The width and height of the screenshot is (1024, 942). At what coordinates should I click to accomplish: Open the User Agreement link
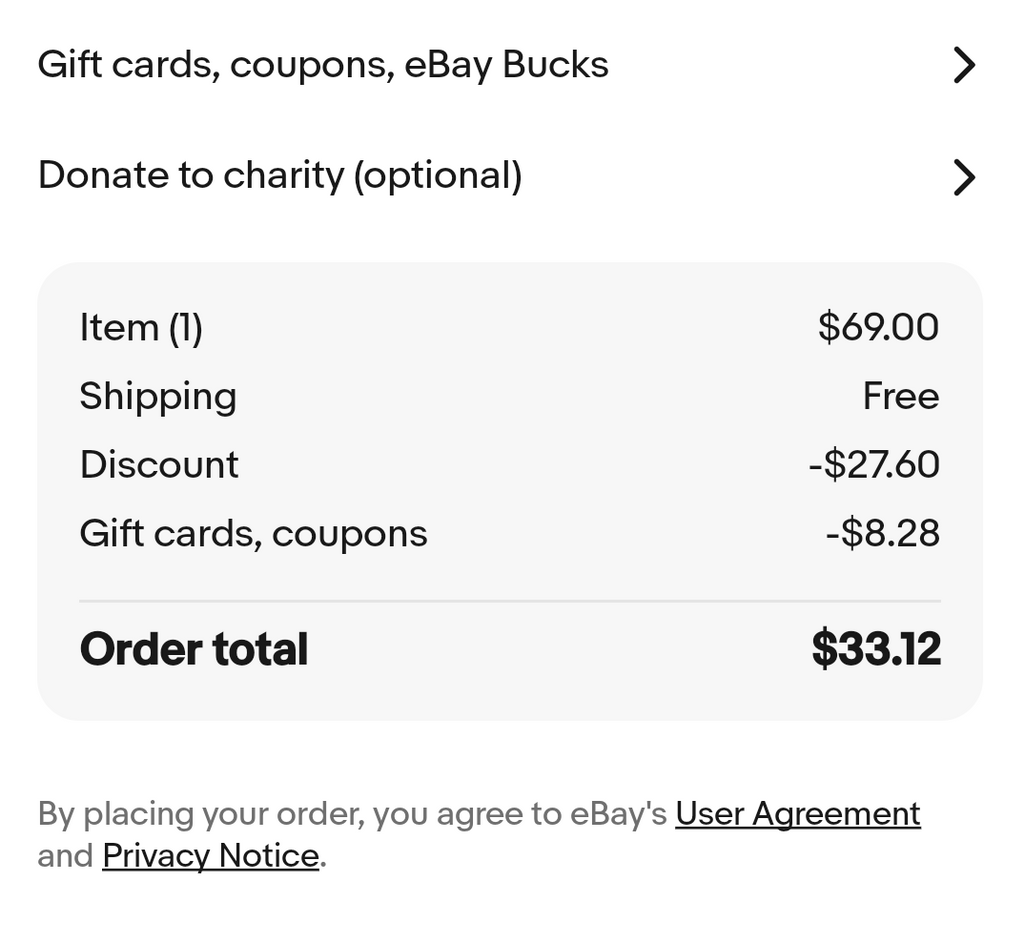[797, 814]
